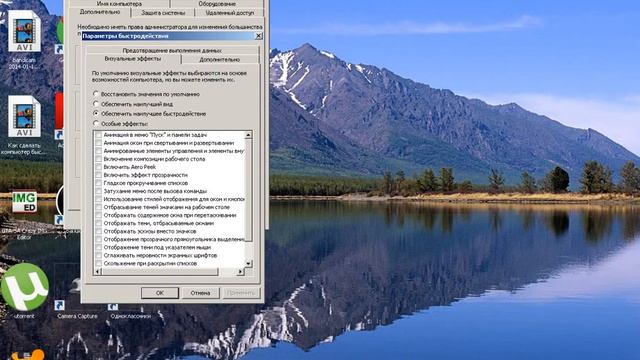The width and height of the screenshot is (640, 360).
Task: Select 'Особые эффекты' radio button
Action: click(96, 123)
